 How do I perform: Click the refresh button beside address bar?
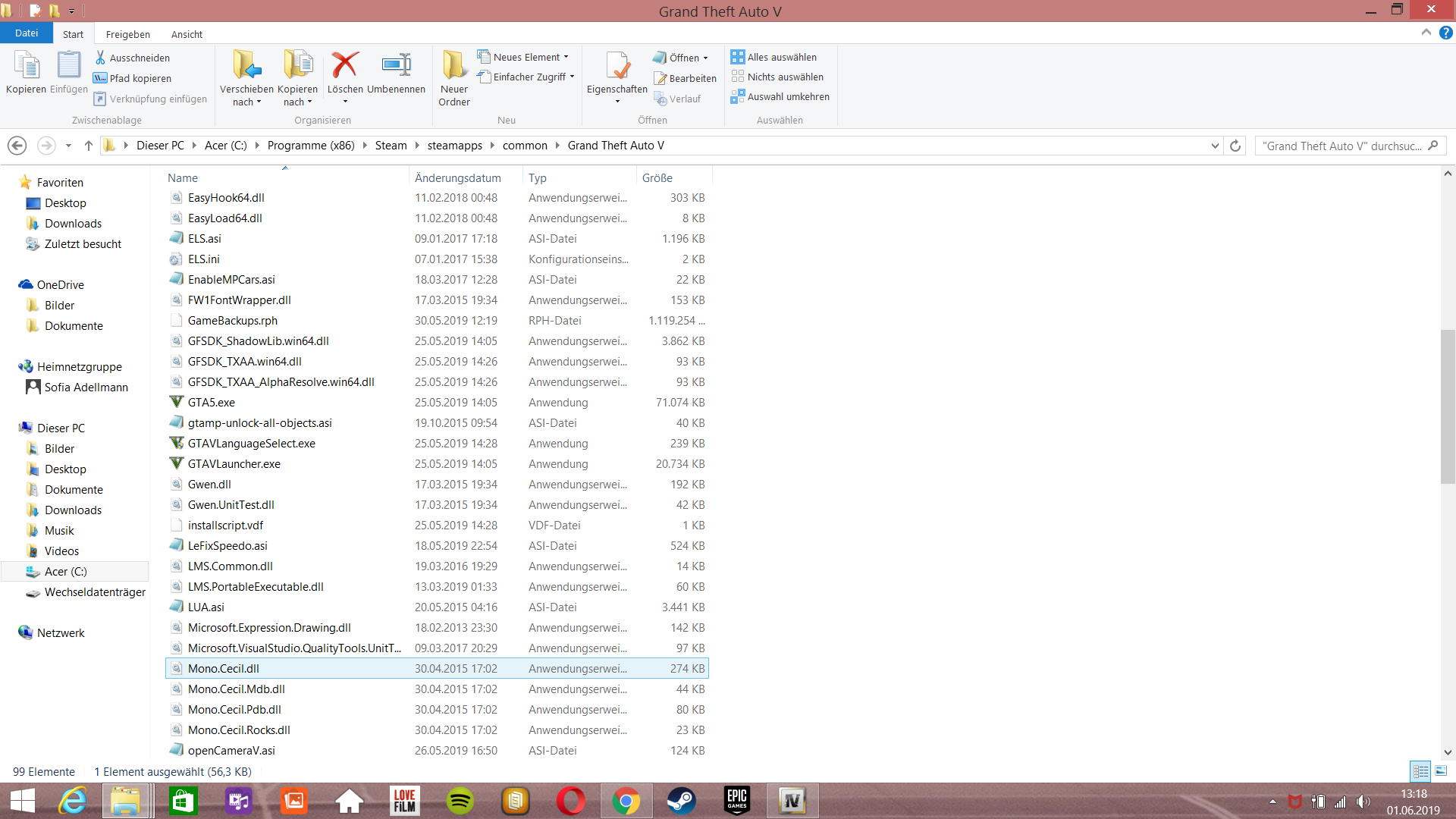(x=1235, y=146)
